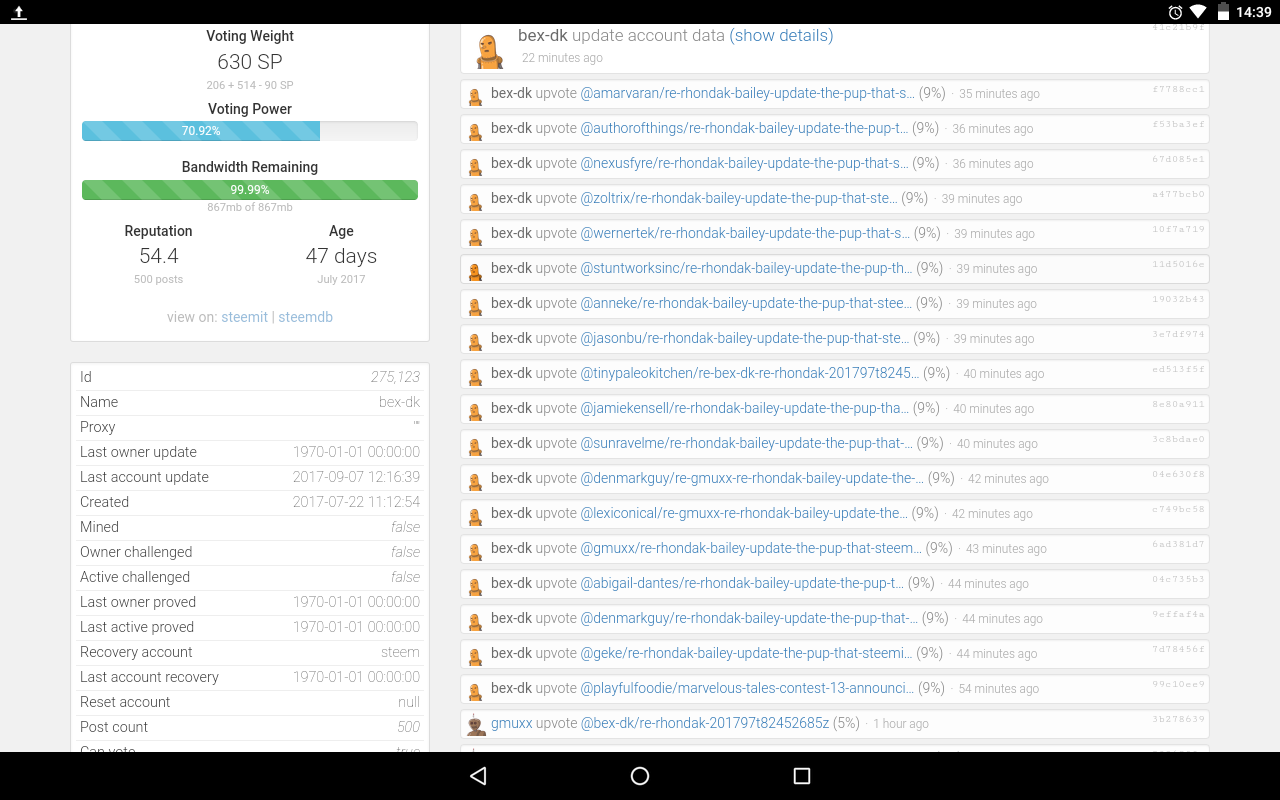The height and width of the screenshot is (800, 1280).
Task: Select the Id value 275,123
Action: point(395,377)
